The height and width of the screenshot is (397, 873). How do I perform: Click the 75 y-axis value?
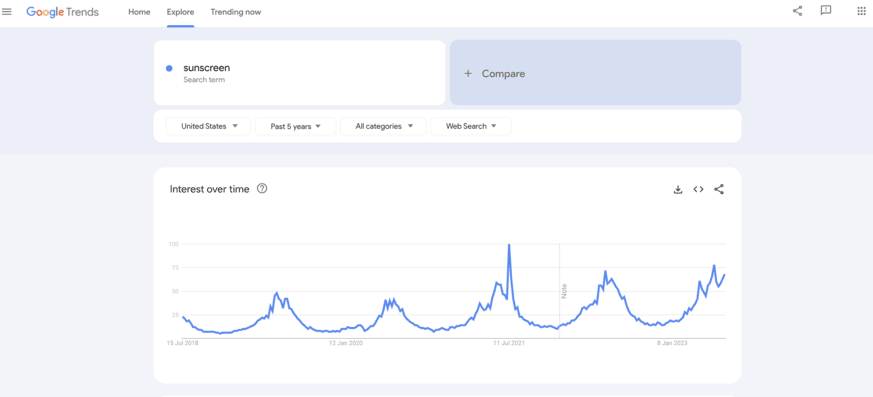[174, 268]
